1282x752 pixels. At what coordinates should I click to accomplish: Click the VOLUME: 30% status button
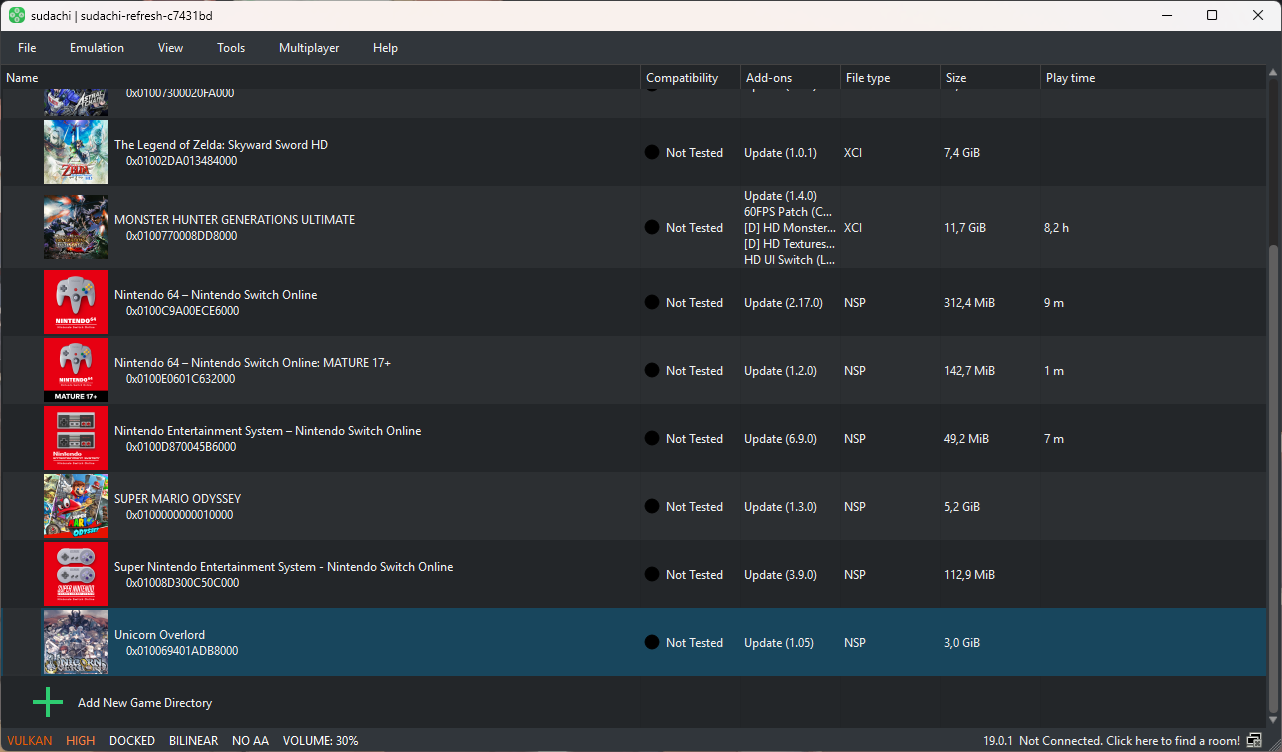[x=320, y=741]
